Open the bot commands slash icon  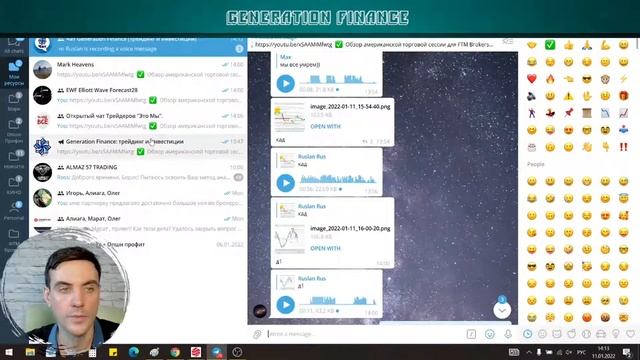pos(471,334)
